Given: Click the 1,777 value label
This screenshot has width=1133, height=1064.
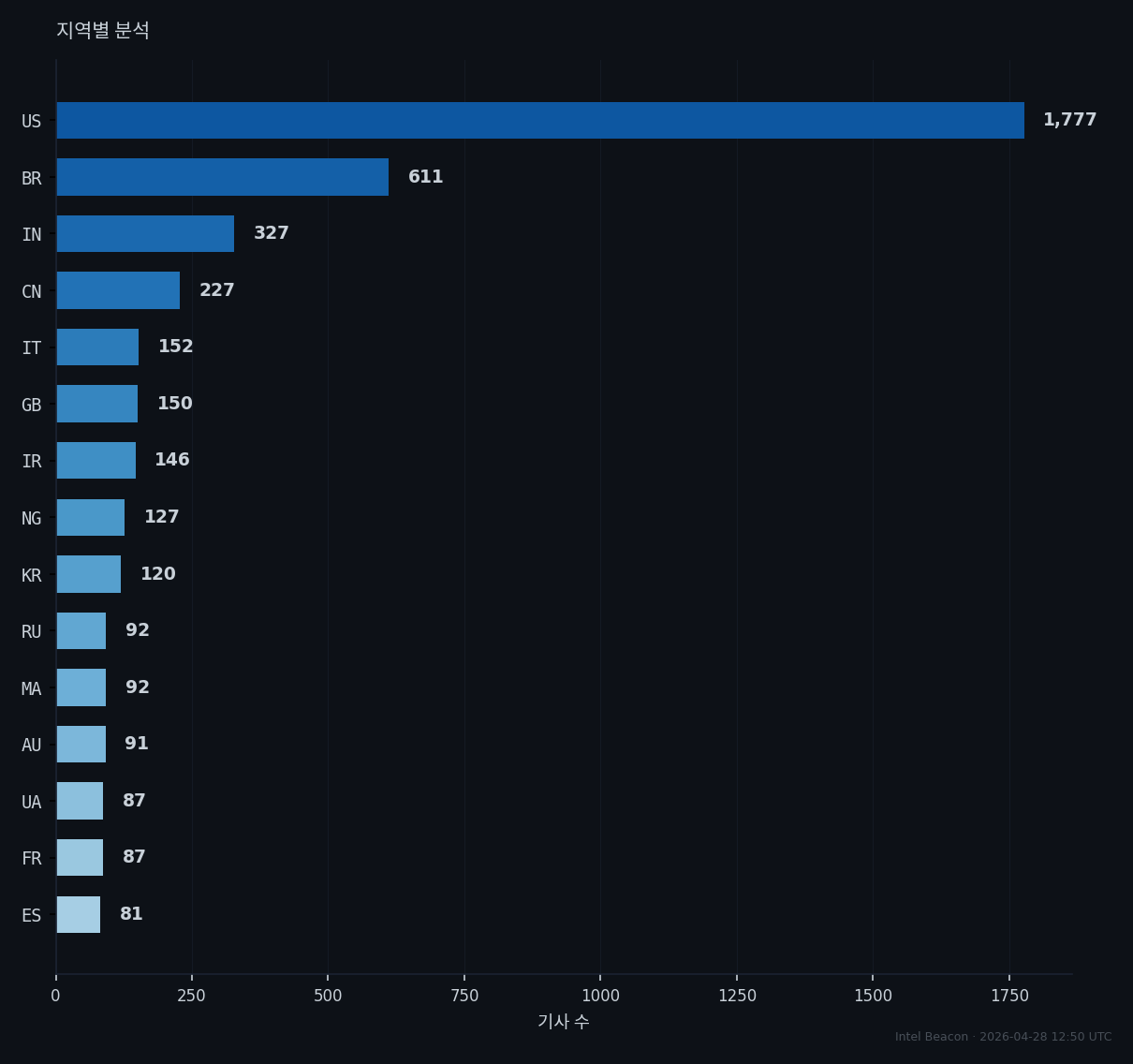Looking at the screenshot, I should click(1069, 120).
